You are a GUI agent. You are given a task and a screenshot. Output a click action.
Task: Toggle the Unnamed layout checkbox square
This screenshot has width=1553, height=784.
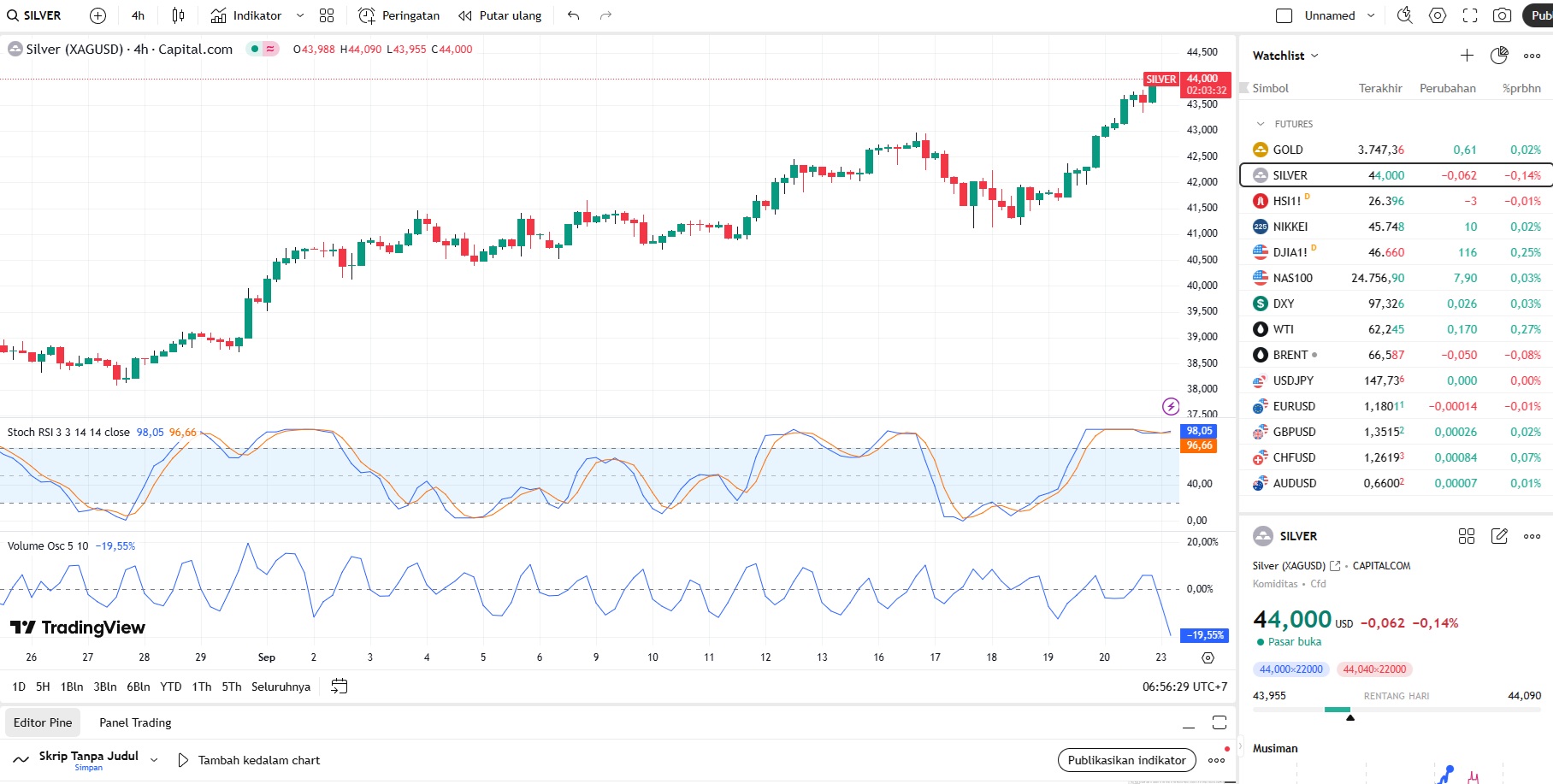pos(1284,15)
